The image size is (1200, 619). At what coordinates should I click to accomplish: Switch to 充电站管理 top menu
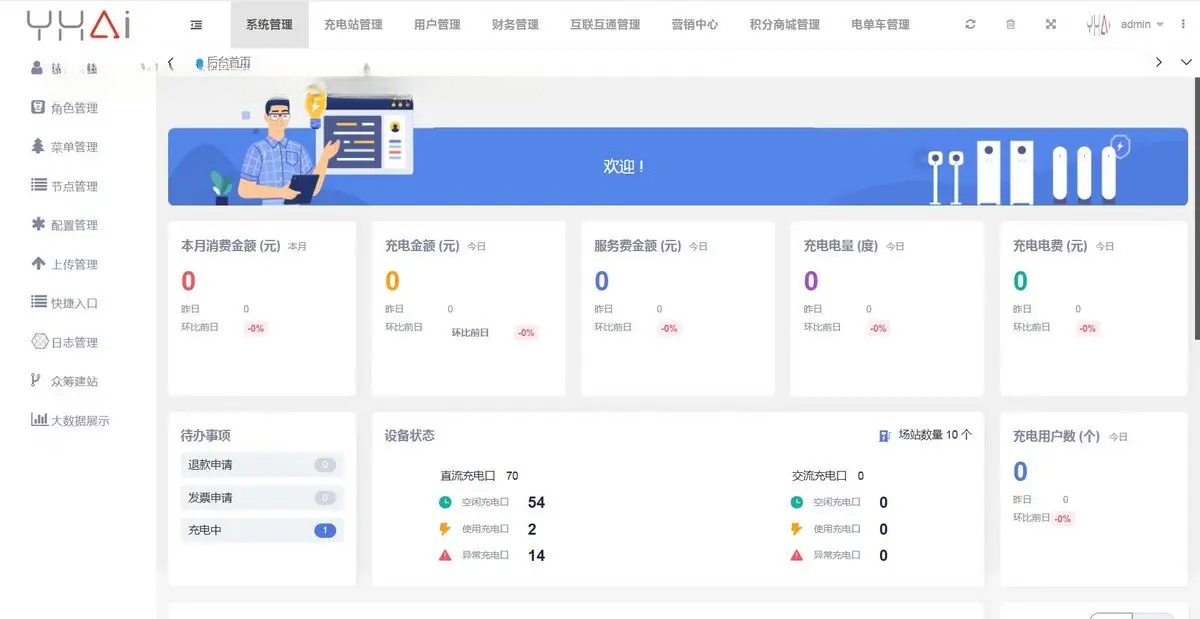(x=353, y=25)
